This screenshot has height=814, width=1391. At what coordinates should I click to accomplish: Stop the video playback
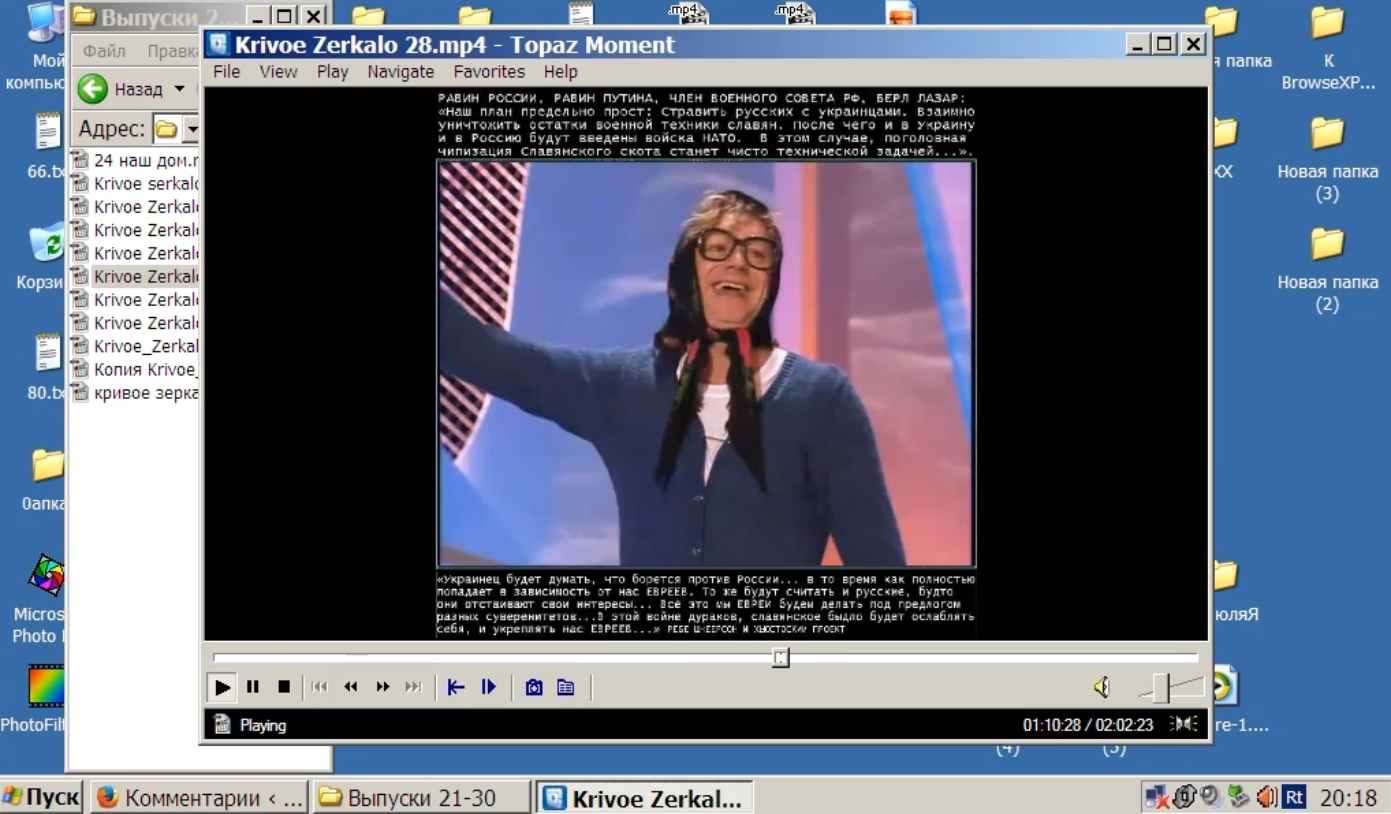[284, 687]
